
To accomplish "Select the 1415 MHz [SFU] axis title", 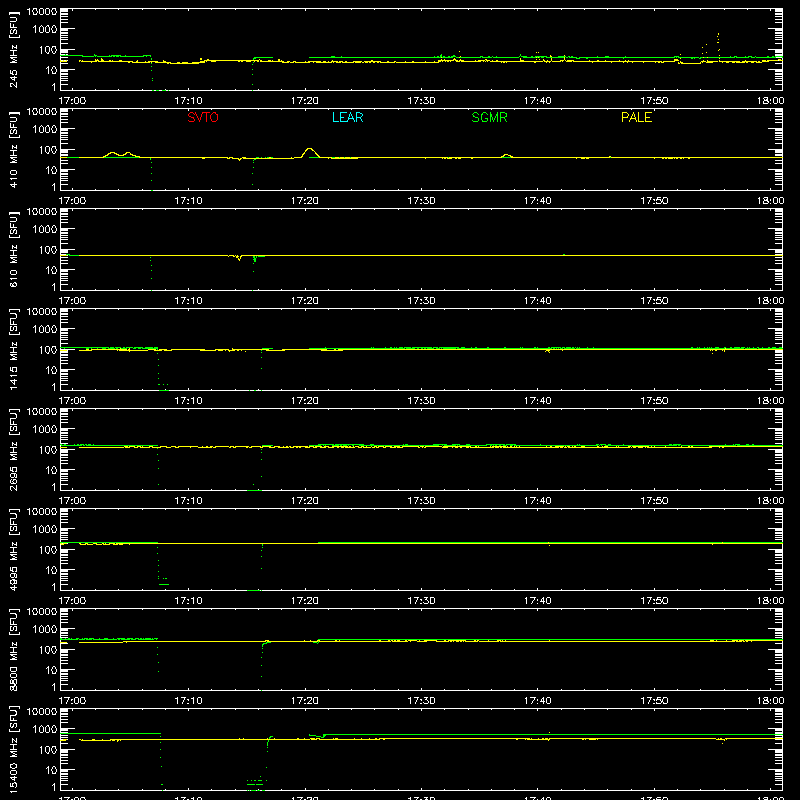I will tap(13, 350).
